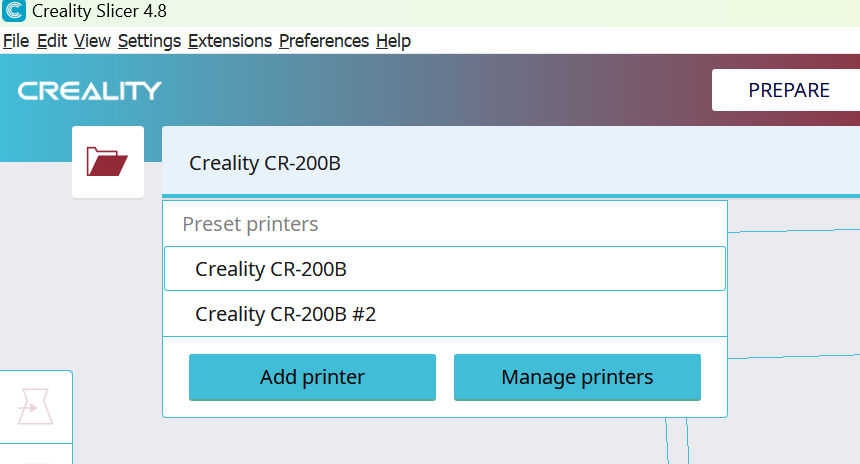The image size is (860, 464).
Task: Click the Preset printers heading
Action: 250,224
